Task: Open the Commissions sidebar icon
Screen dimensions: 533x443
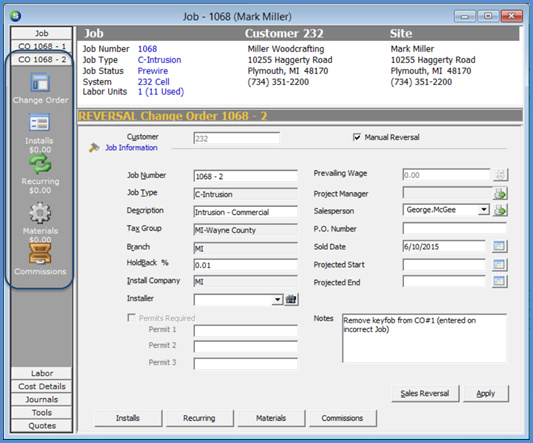Action: coord(40,254)
